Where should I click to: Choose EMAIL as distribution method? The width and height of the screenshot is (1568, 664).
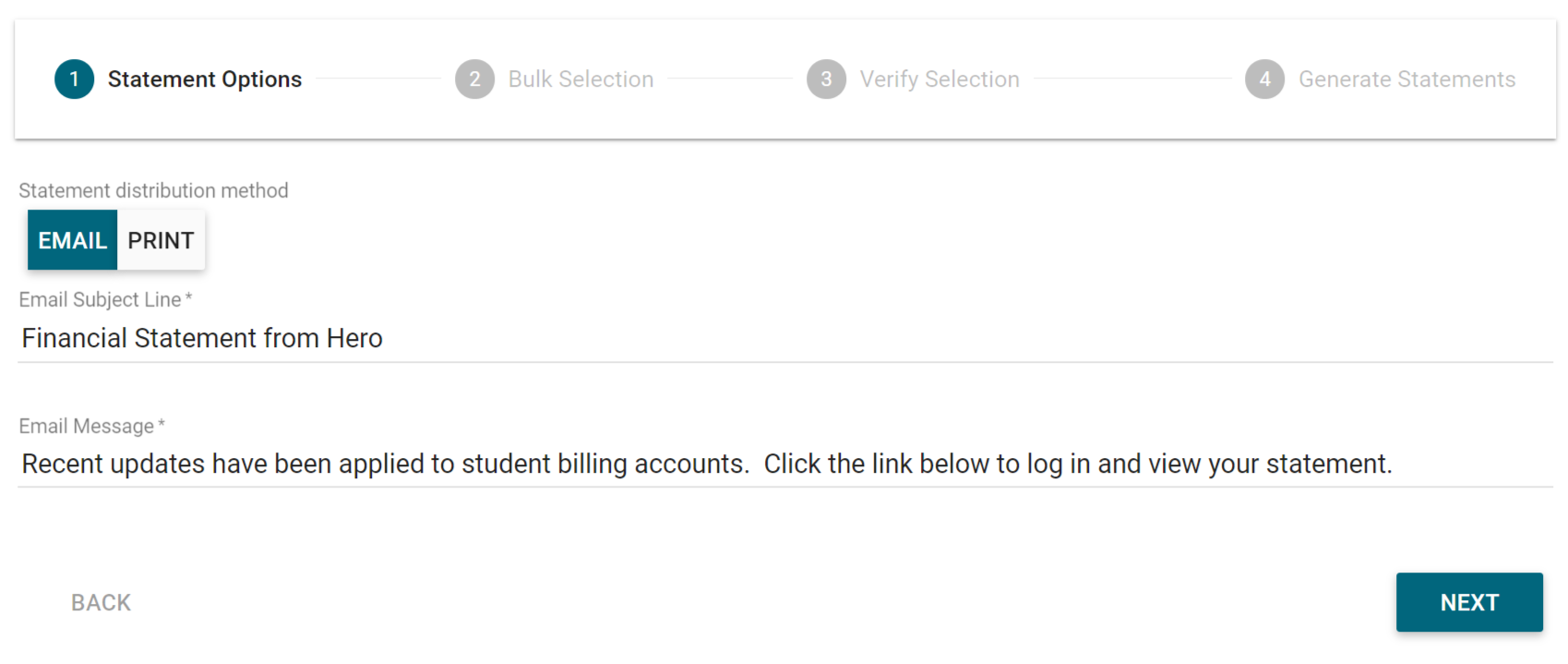[72, 240]
